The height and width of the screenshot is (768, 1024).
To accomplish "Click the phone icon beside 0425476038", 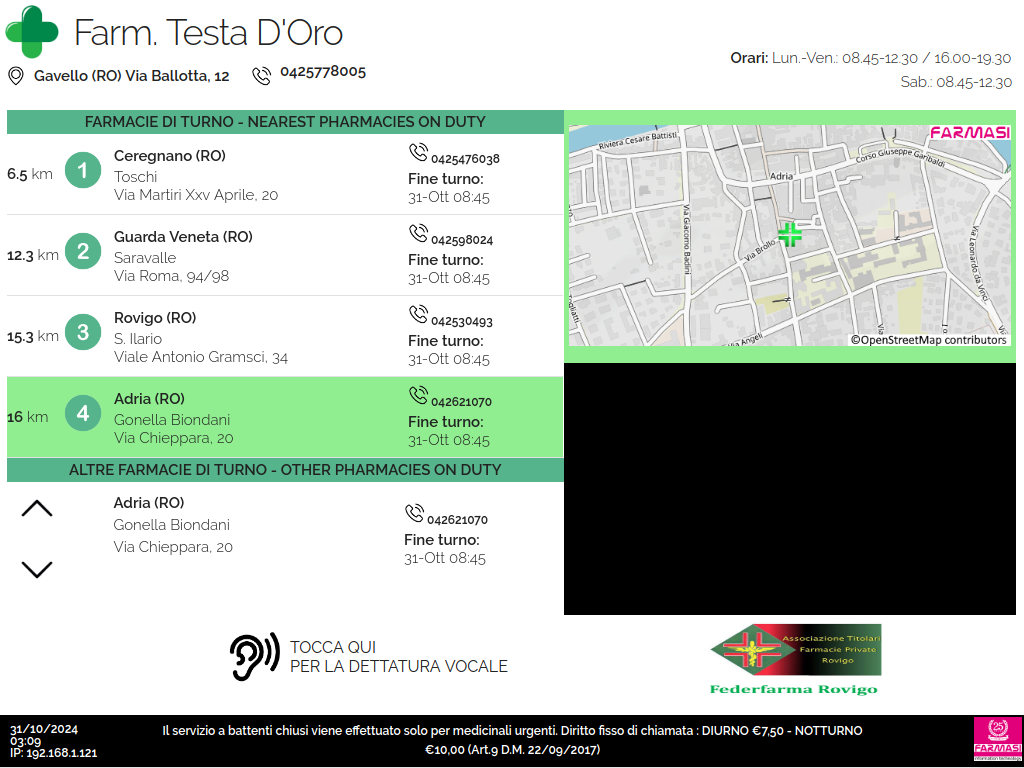I will 418,153.
